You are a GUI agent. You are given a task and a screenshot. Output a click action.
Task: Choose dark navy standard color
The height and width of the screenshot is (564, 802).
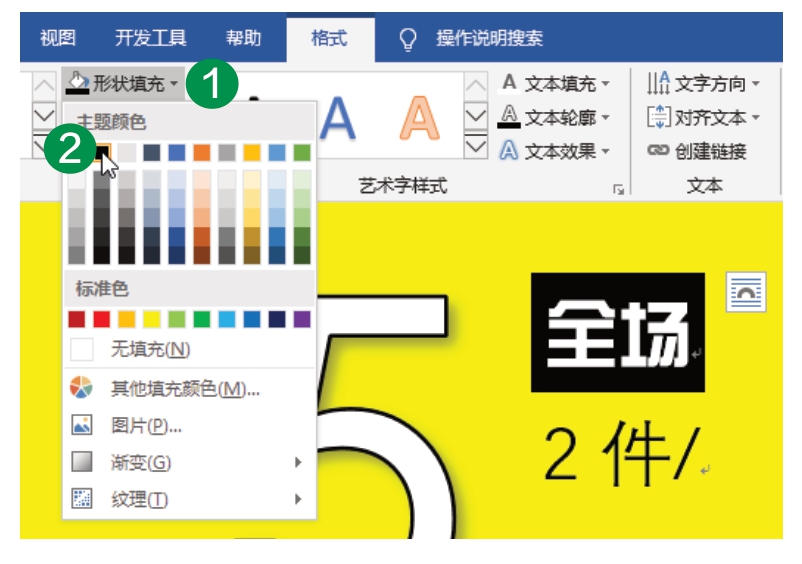click(277, 319)
